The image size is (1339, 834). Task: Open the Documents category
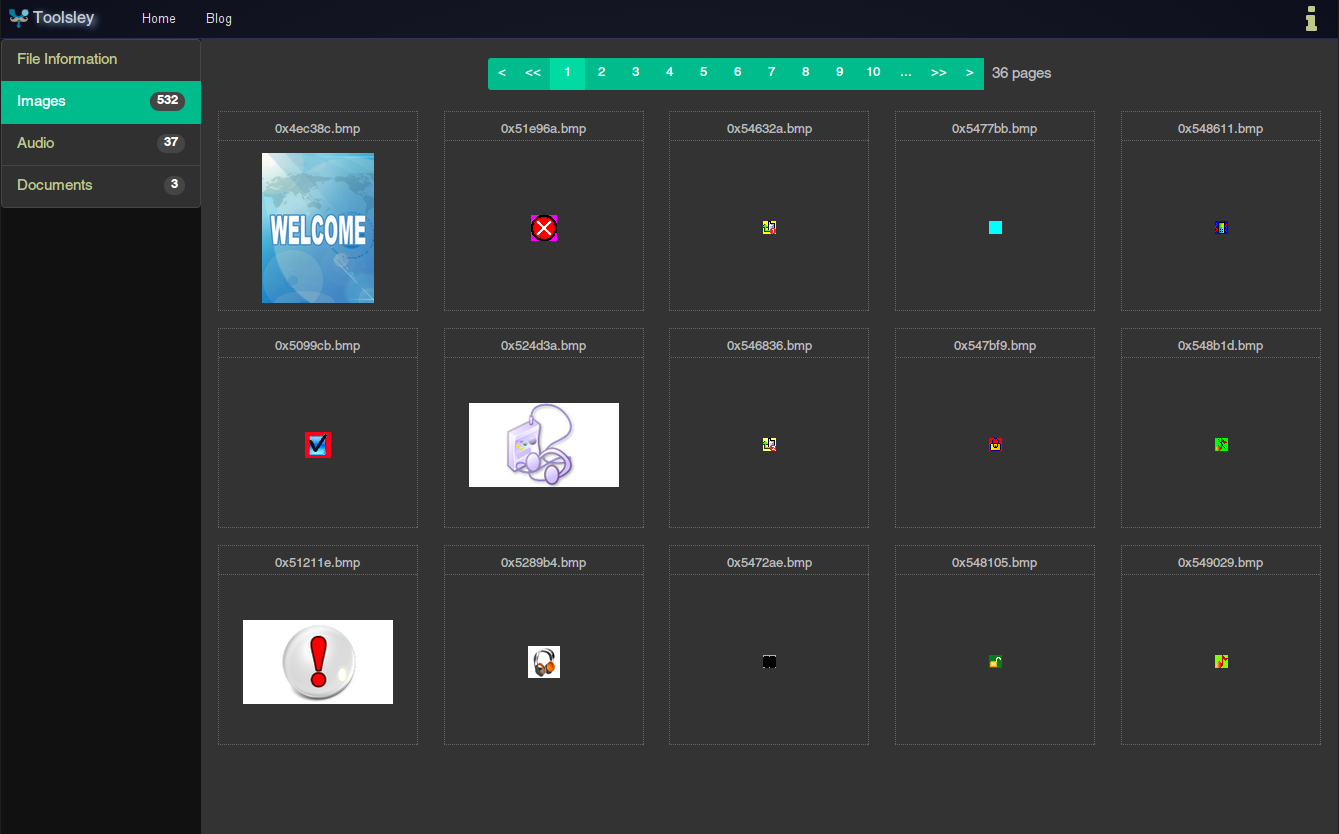tap(101, 186)
